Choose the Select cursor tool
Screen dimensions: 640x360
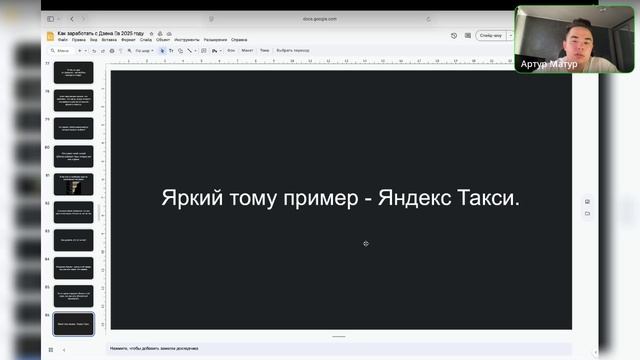pyautogui.click(x=162, y=51)
